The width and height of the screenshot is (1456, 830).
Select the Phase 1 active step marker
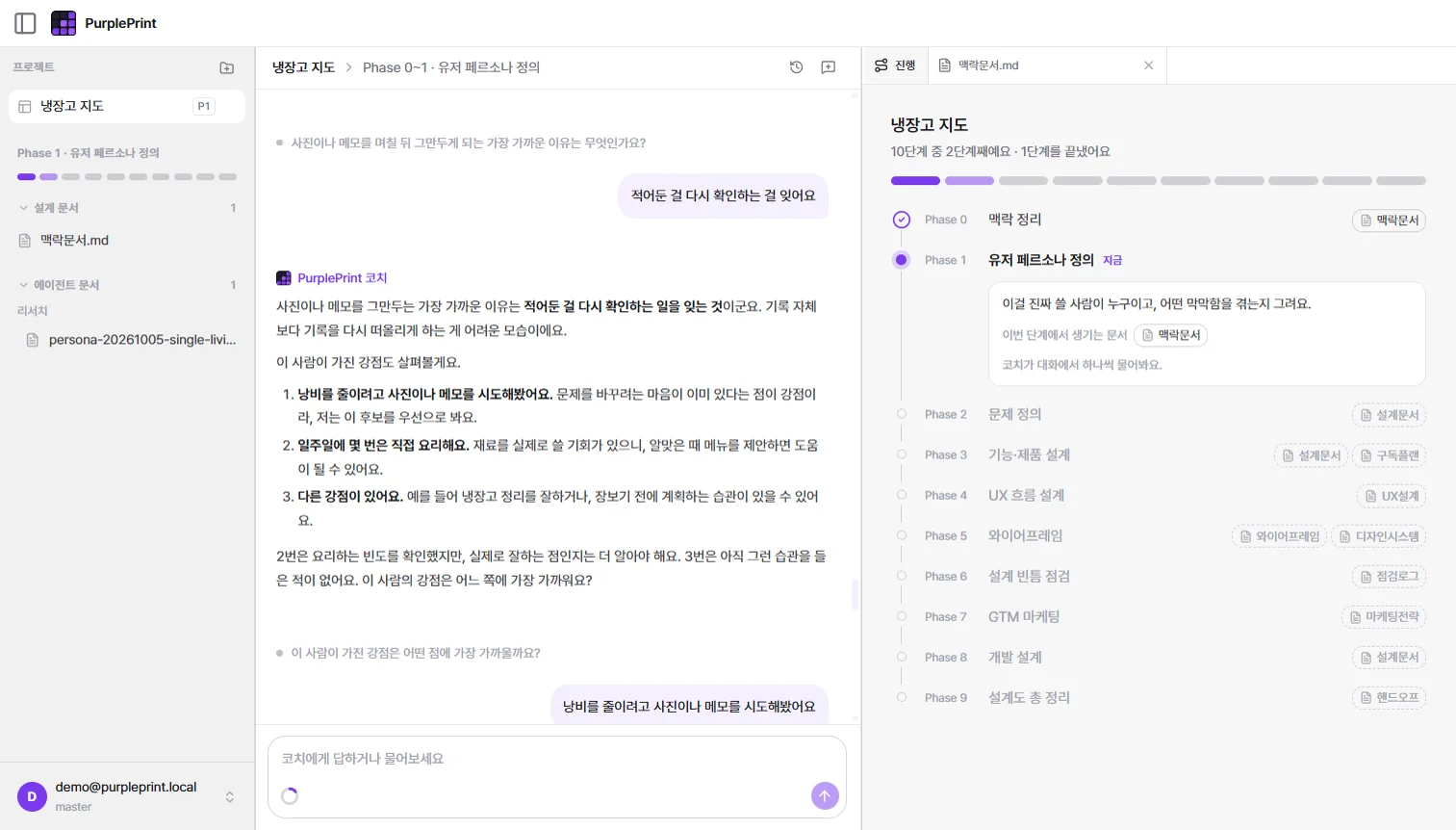pos(902,260)
